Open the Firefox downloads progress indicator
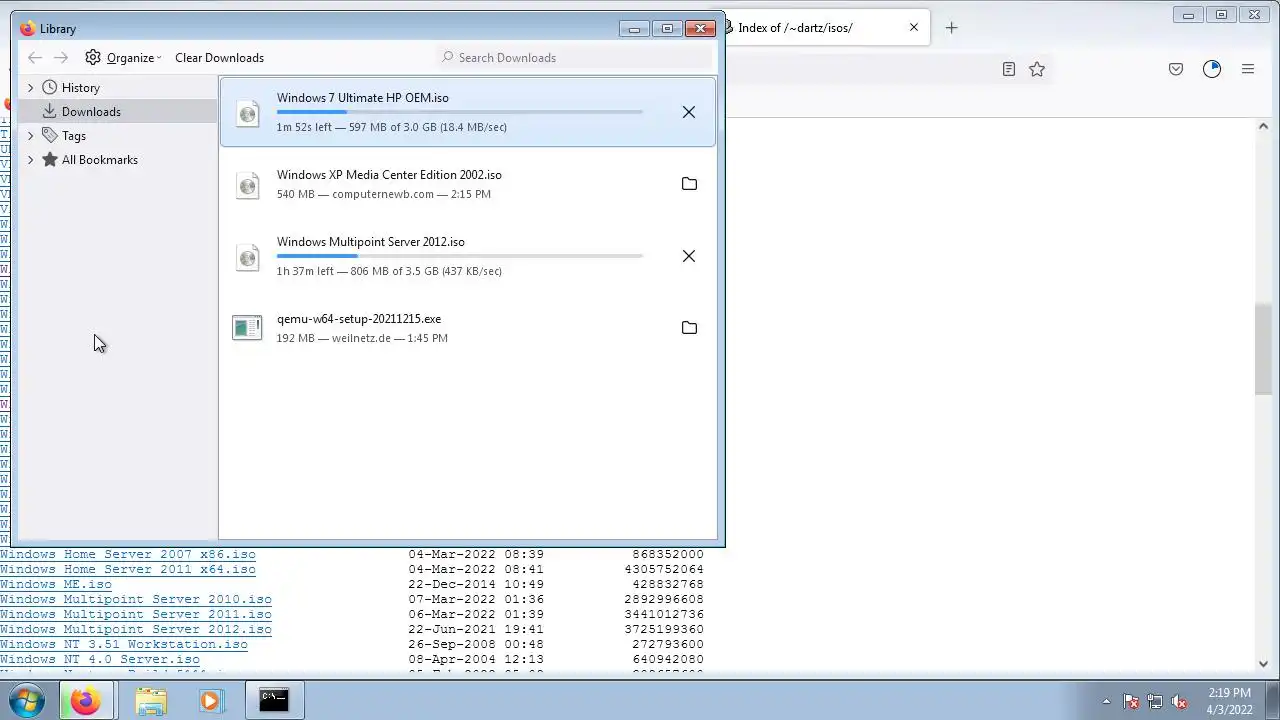The height and width of the screenshot is (720, 1280). 1212,69
